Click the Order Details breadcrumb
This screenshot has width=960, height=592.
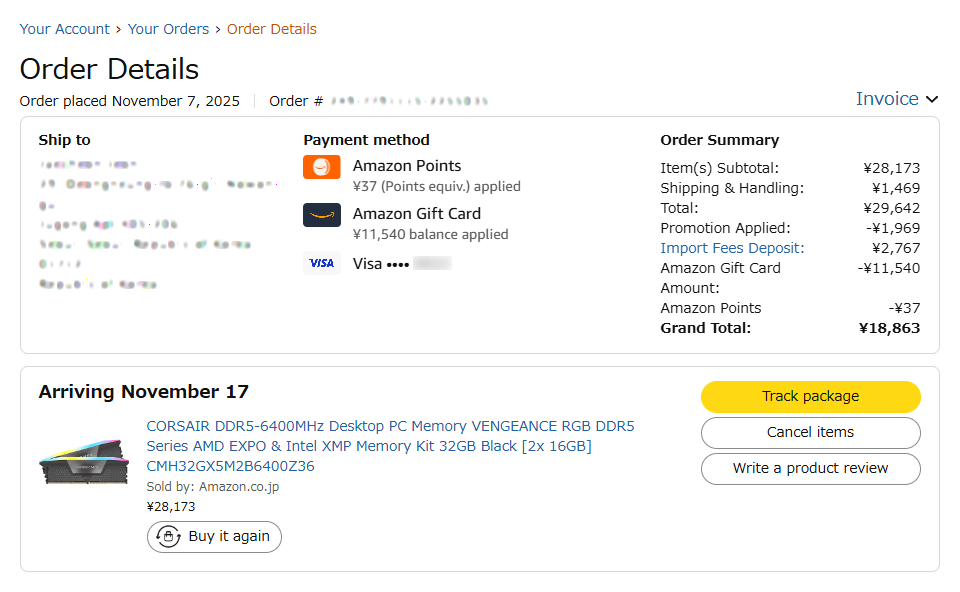(272, 29)
